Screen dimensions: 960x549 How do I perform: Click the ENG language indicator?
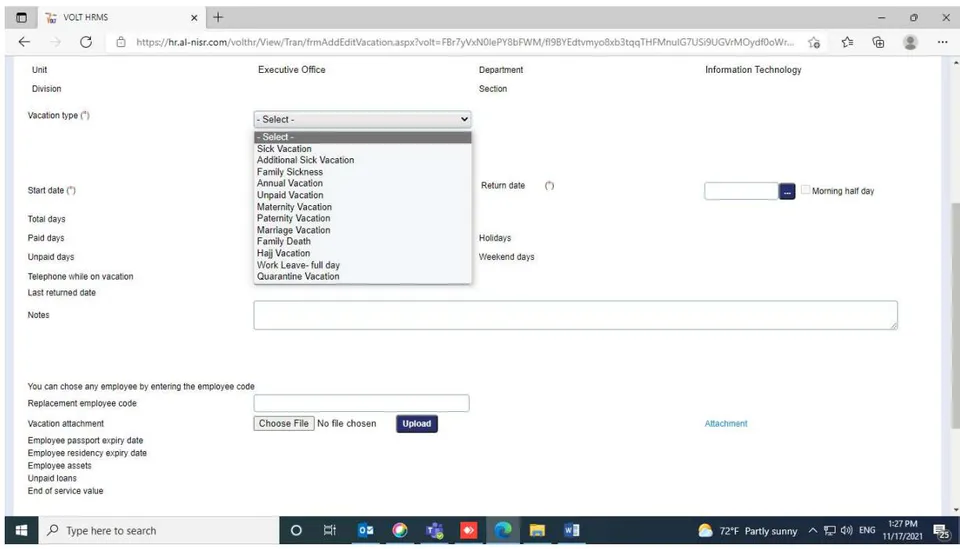pos(867,531)
